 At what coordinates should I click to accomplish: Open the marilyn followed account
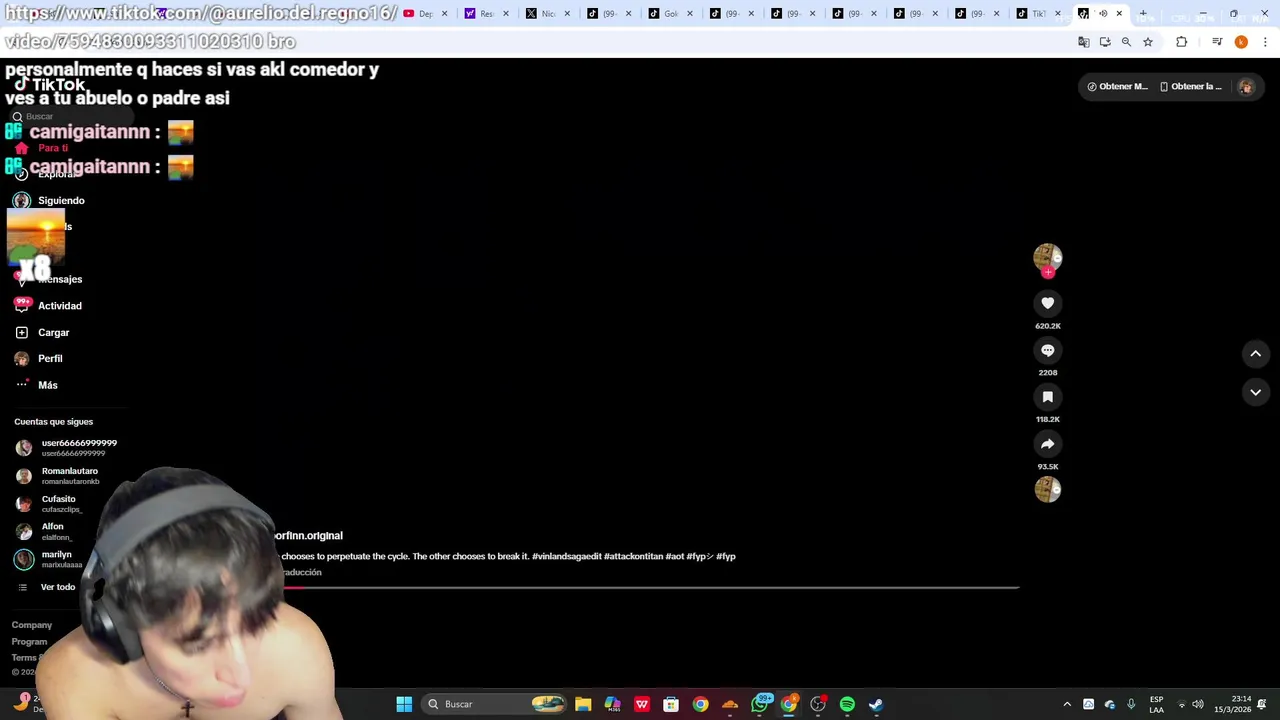(50, 559)
